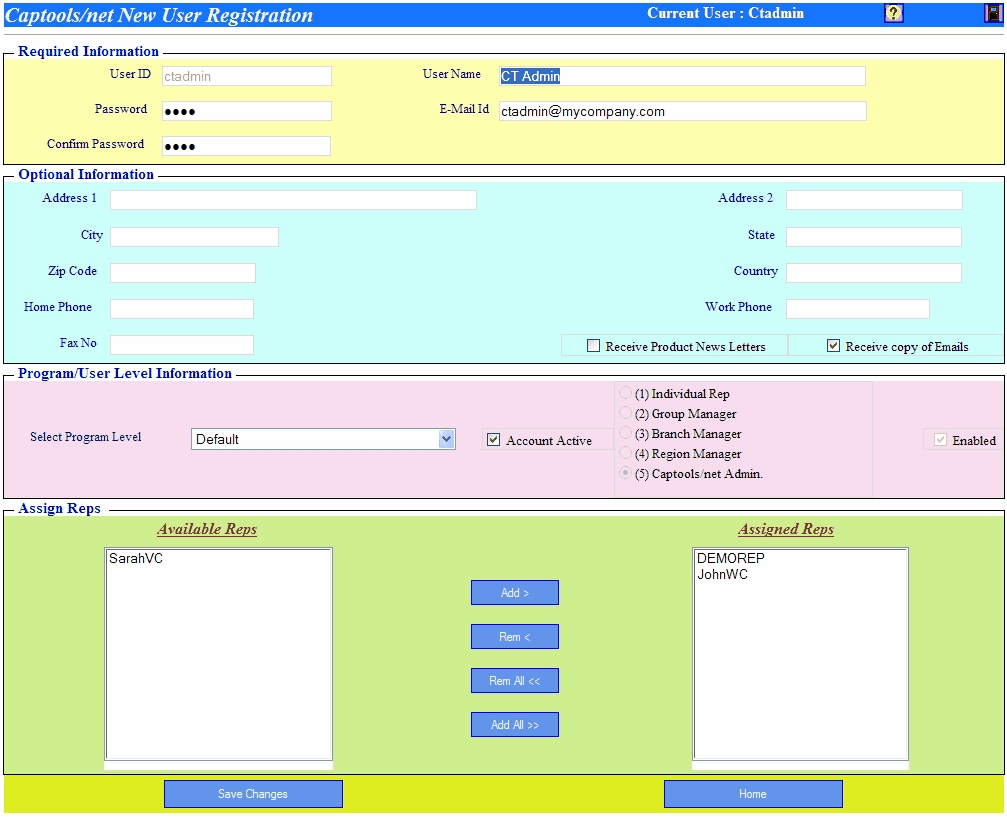The height and width of the screenshot is (817, 1007).
Task: Click the E-Mail Id input field
Action: pos(683,110)
